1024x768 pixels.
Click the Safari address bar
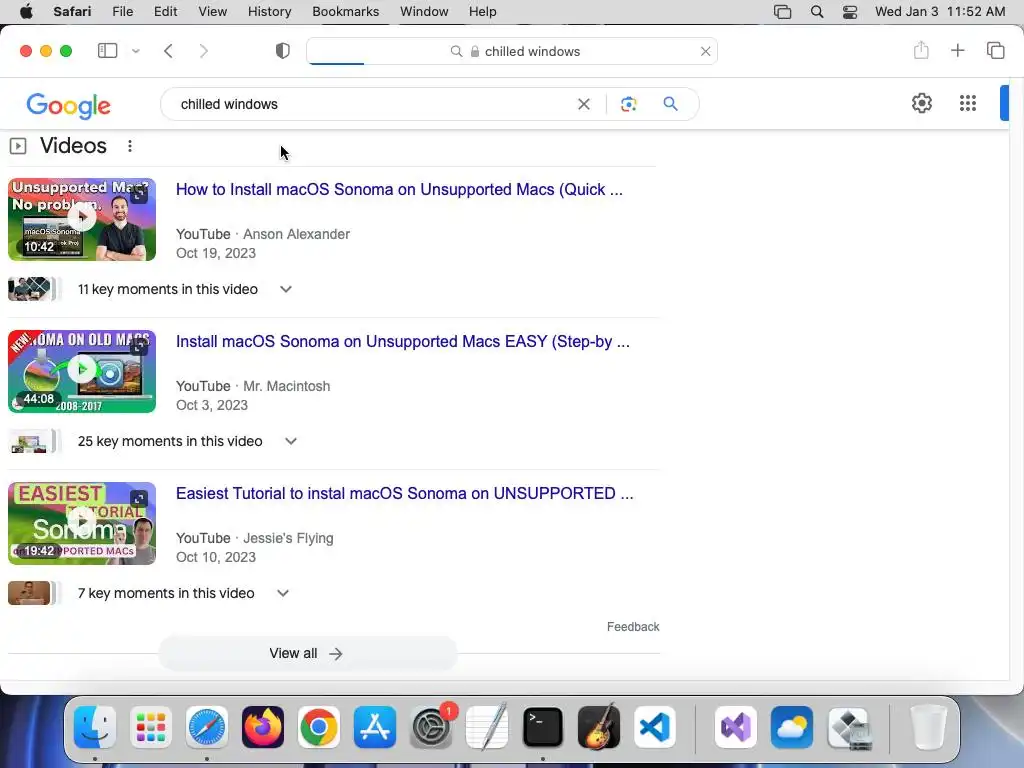[512, 51]
